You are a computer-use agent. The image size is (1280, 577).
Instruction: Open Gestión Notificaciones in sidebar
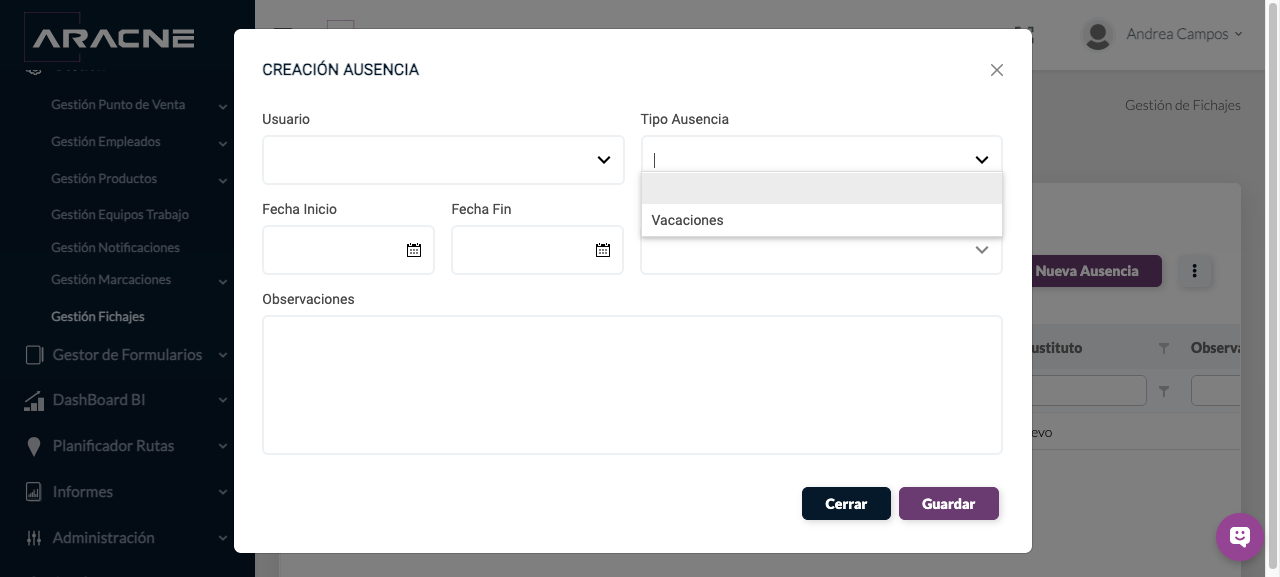(x=116, y=247)
